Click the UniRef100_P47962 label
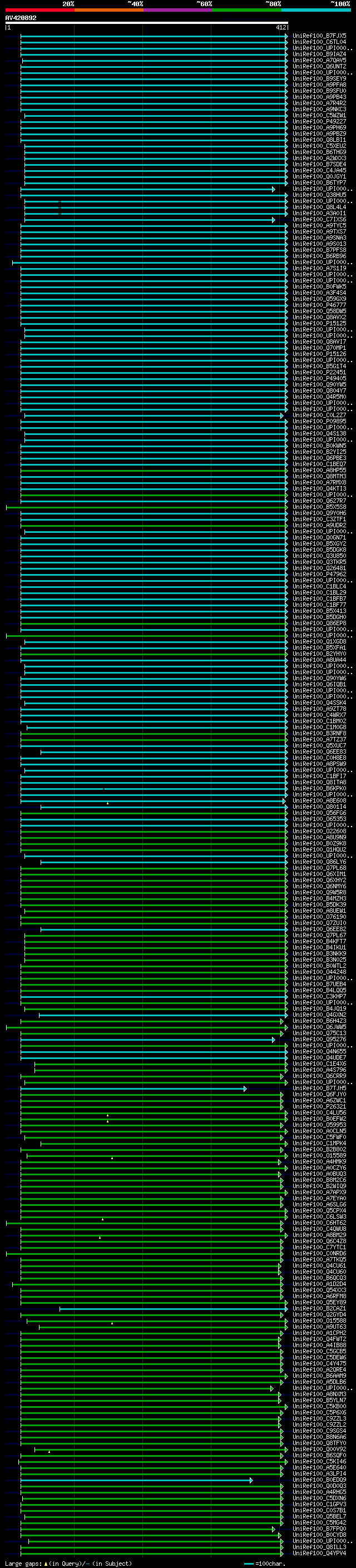This screenshot has height=1568, width=356. coord(319,575)
